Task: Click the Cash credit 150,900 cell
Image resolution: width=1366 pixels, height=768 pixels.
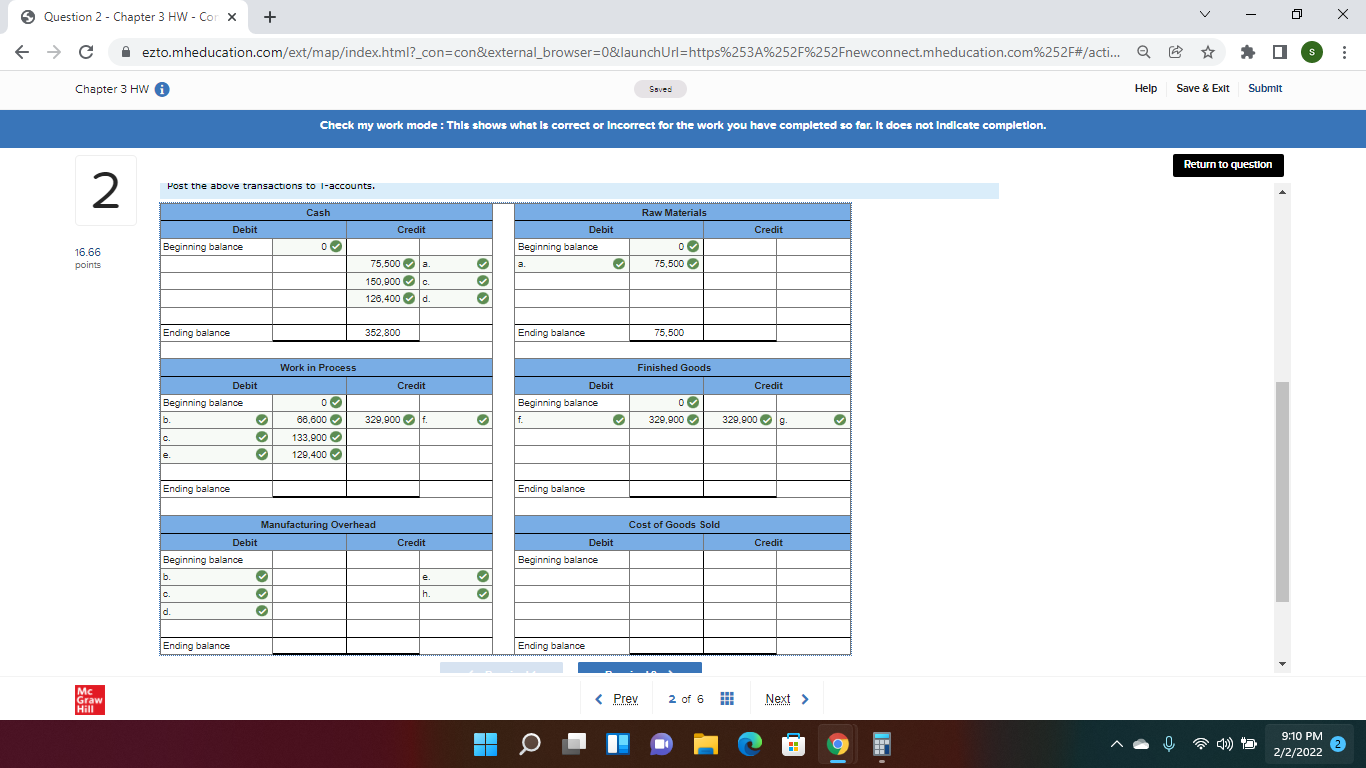Action: [383, 281]
